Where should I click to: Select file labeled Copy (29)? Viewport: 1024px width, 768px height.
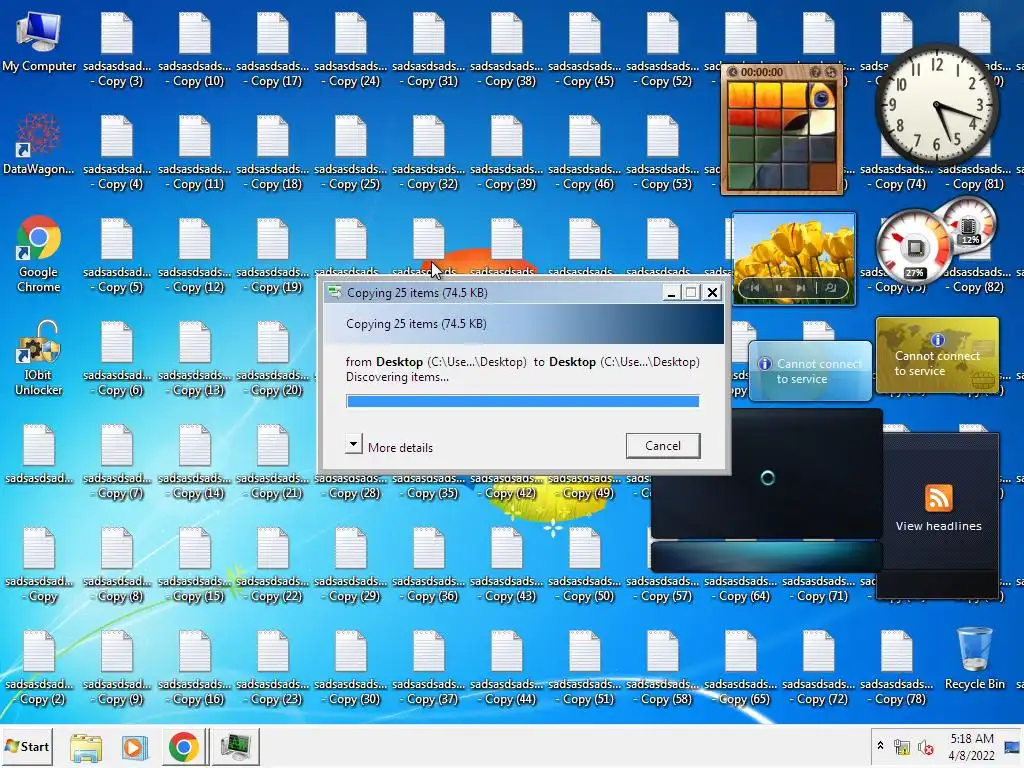tap(351, 566)
